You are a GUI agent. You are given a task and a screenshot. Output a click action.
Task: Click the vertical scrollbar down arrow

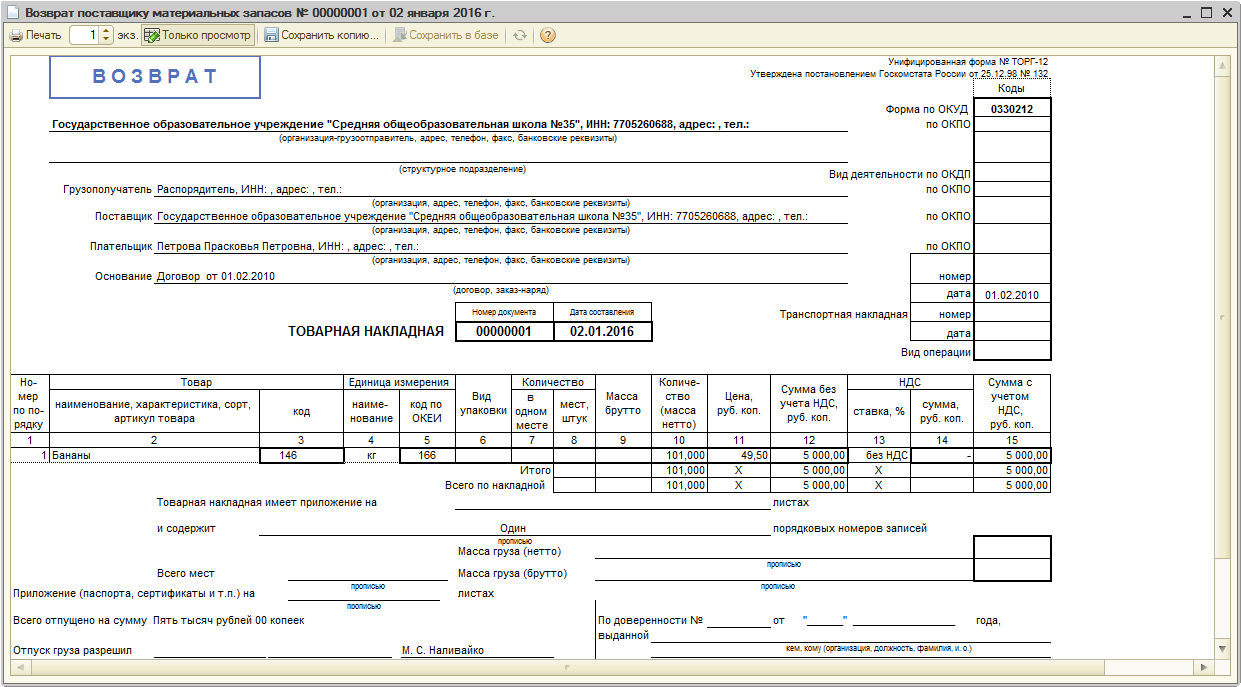tap(1222, 650)
